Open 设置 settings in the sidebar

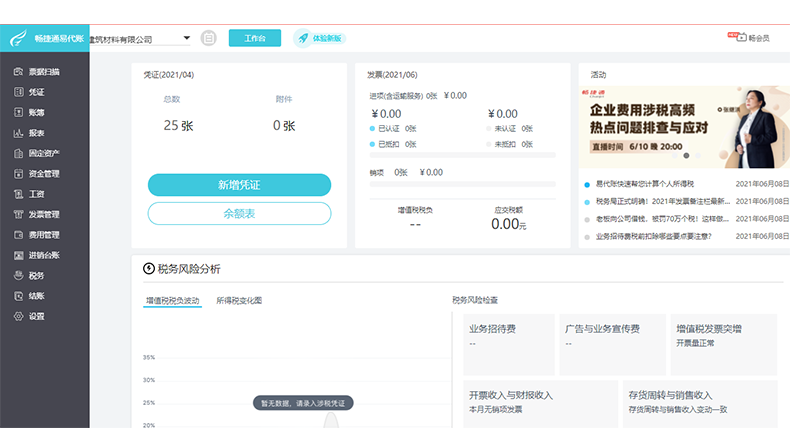(x=36, y=316)
